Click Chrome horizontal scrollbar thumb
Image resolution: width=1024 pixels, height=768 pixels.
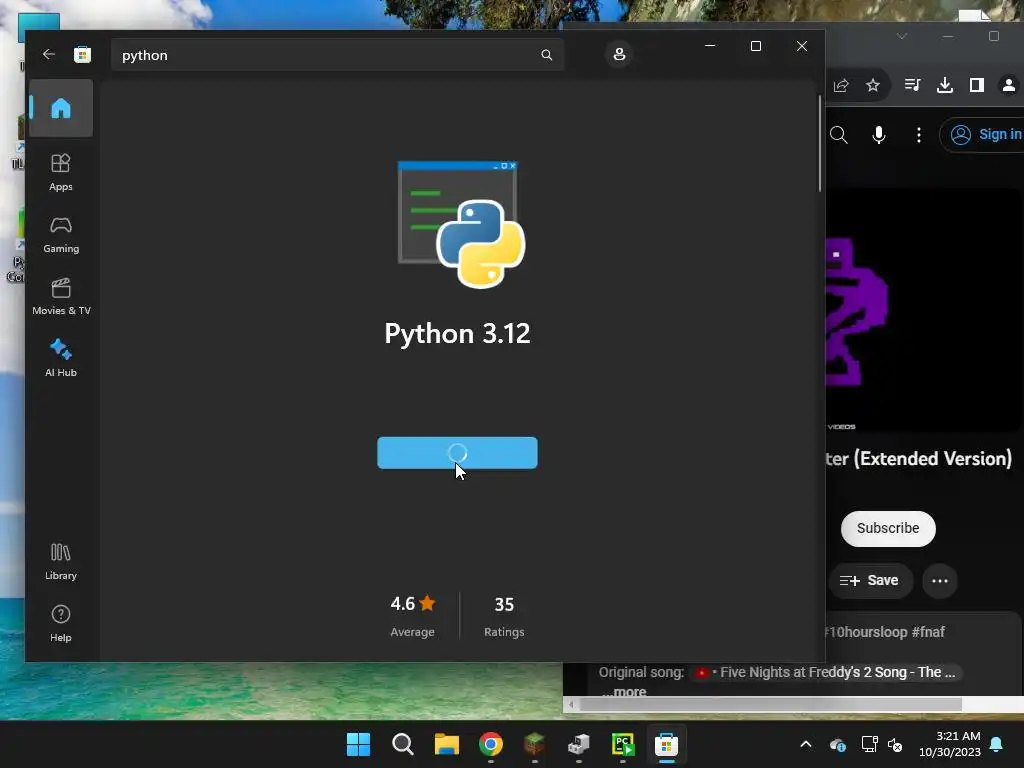tap(771, 704)
